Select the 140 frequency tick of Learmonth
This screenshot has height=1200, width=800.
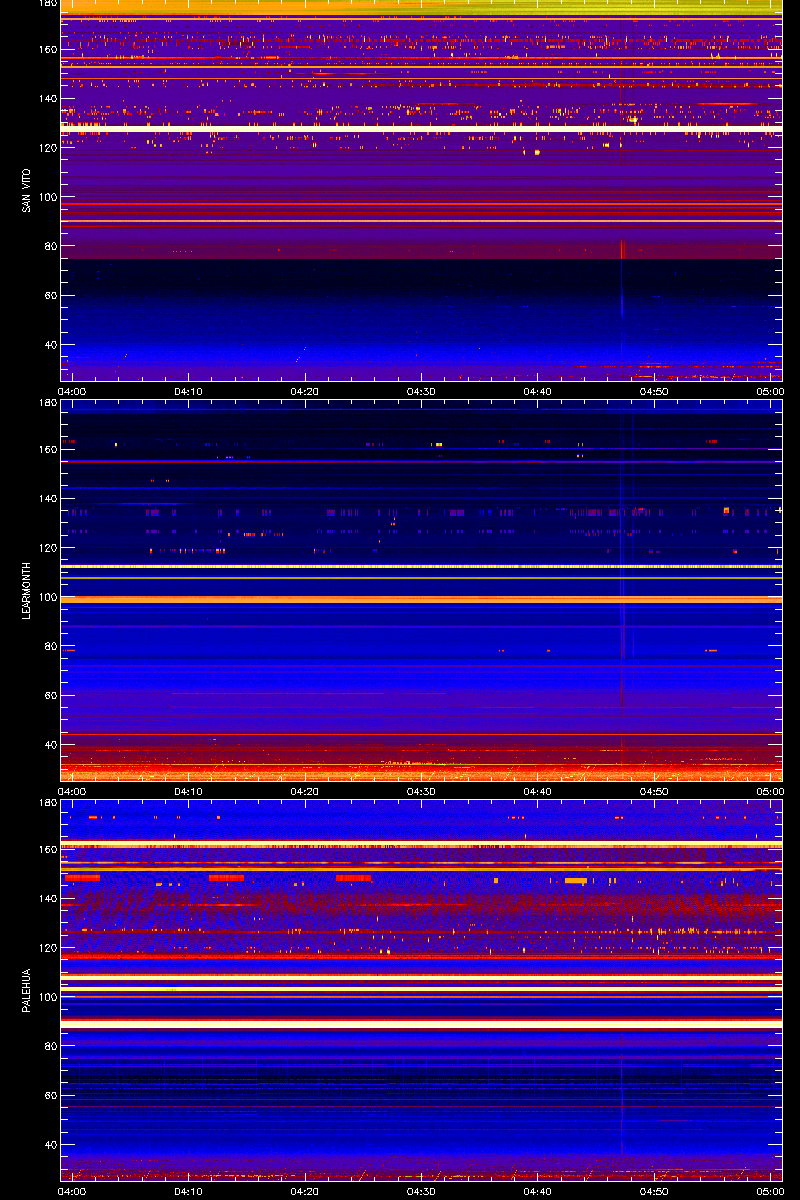coord(47,499)
